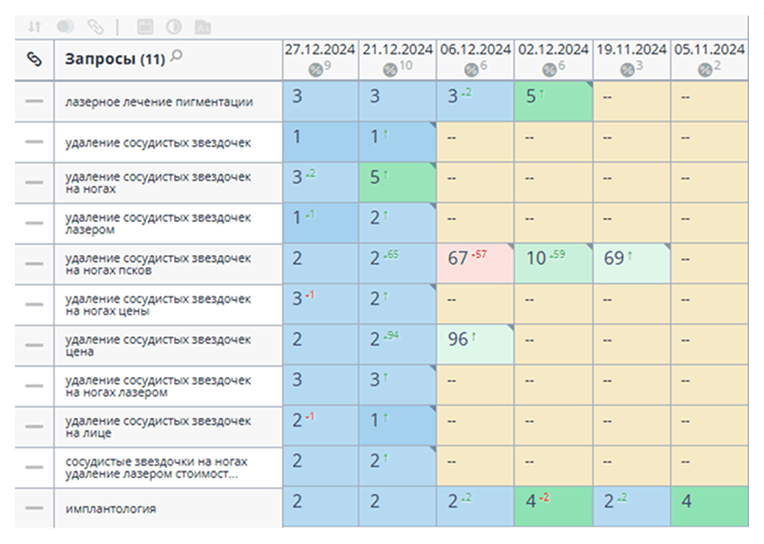Click percent icon under 21.12.2024
Screen dimensions: 764x544
pos(390,70)
